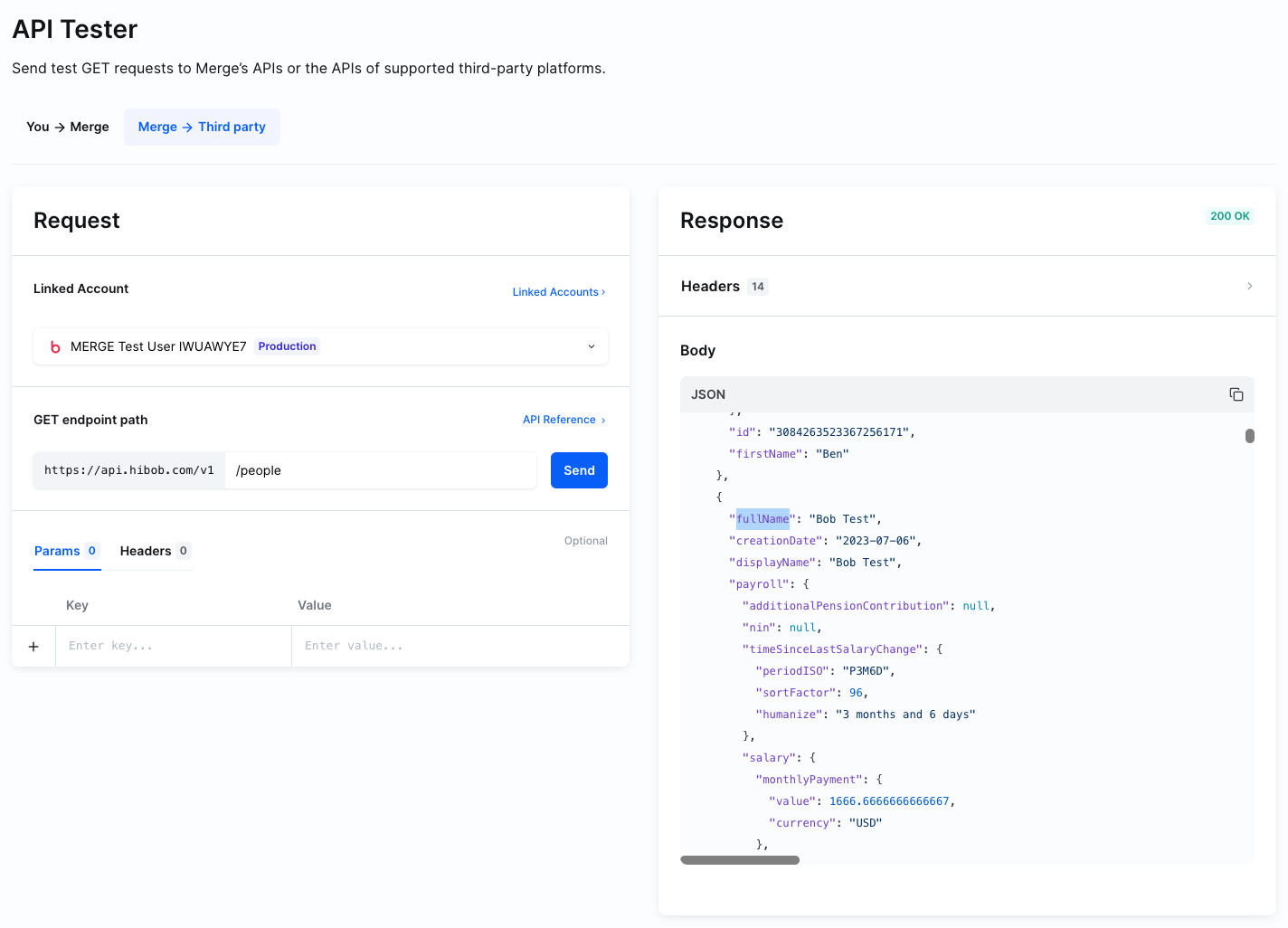Click the highlighted fullName key in JSON
Screen dimensions: 1288x928
(762, 519)
